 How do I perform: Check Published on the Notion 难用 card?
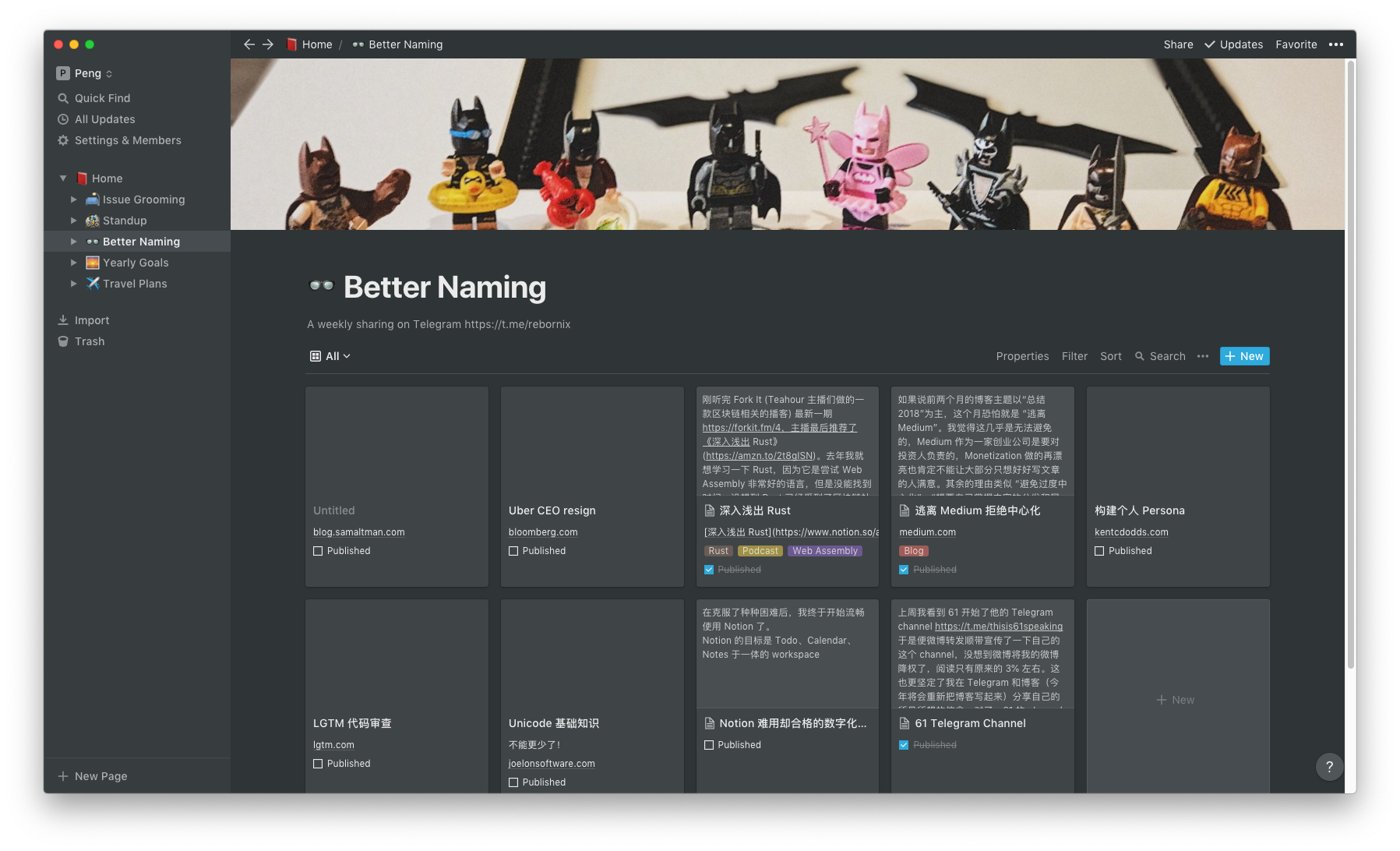coord(709,745)
